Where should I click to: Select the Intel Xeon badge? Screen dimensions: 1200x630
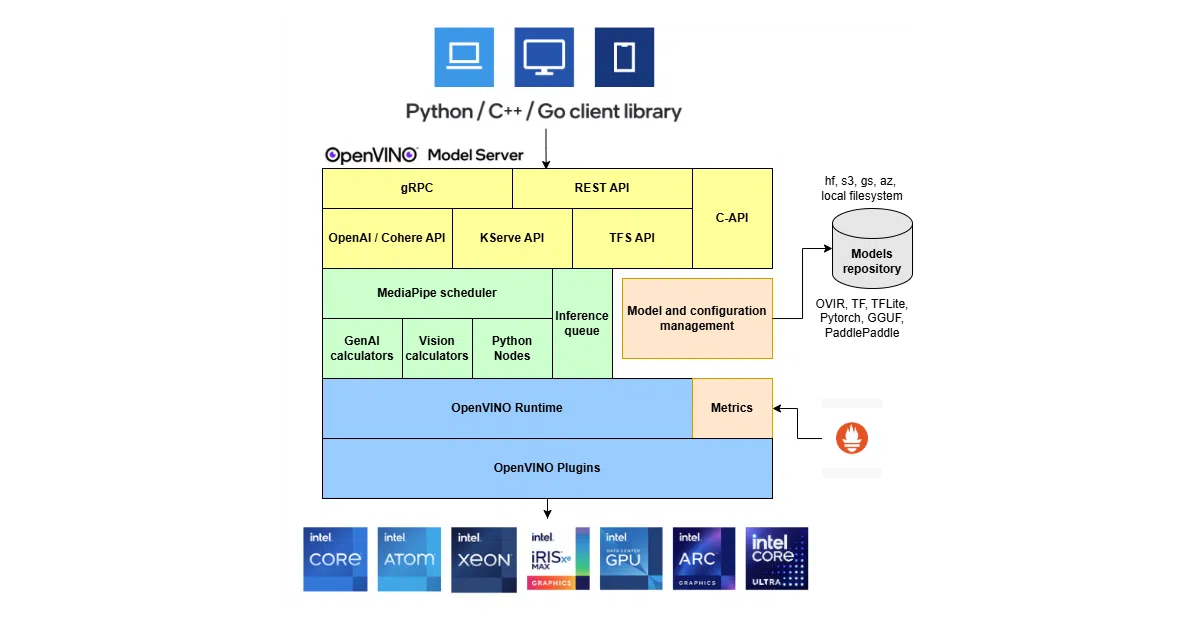coord(484,559)
